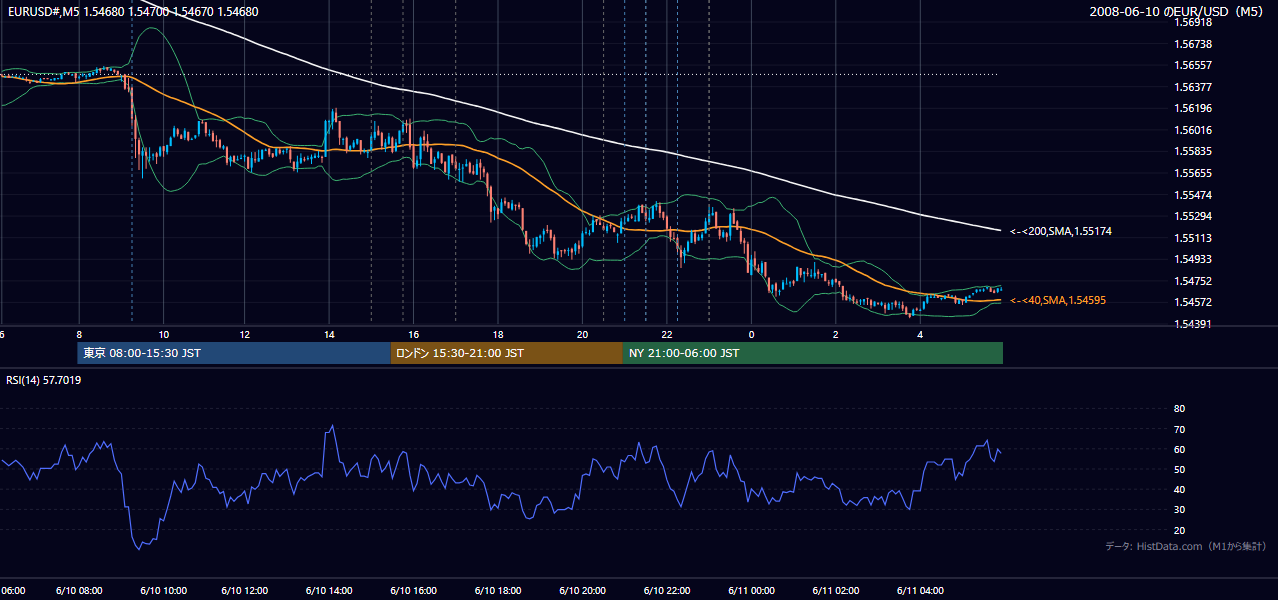Click RSI scale label 60
The height and width of the screenshot is (600, 1278).
pos(1179,449)
